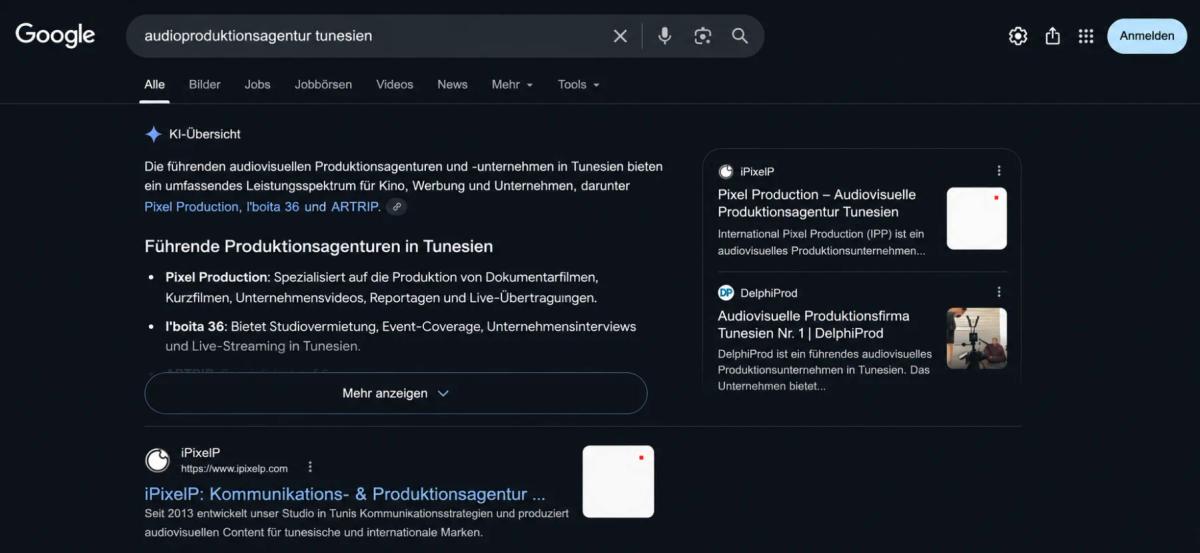This screenshot has width=1200, height=553.
Task: Click KI-Übersicht label
Action: pos(205,134)
